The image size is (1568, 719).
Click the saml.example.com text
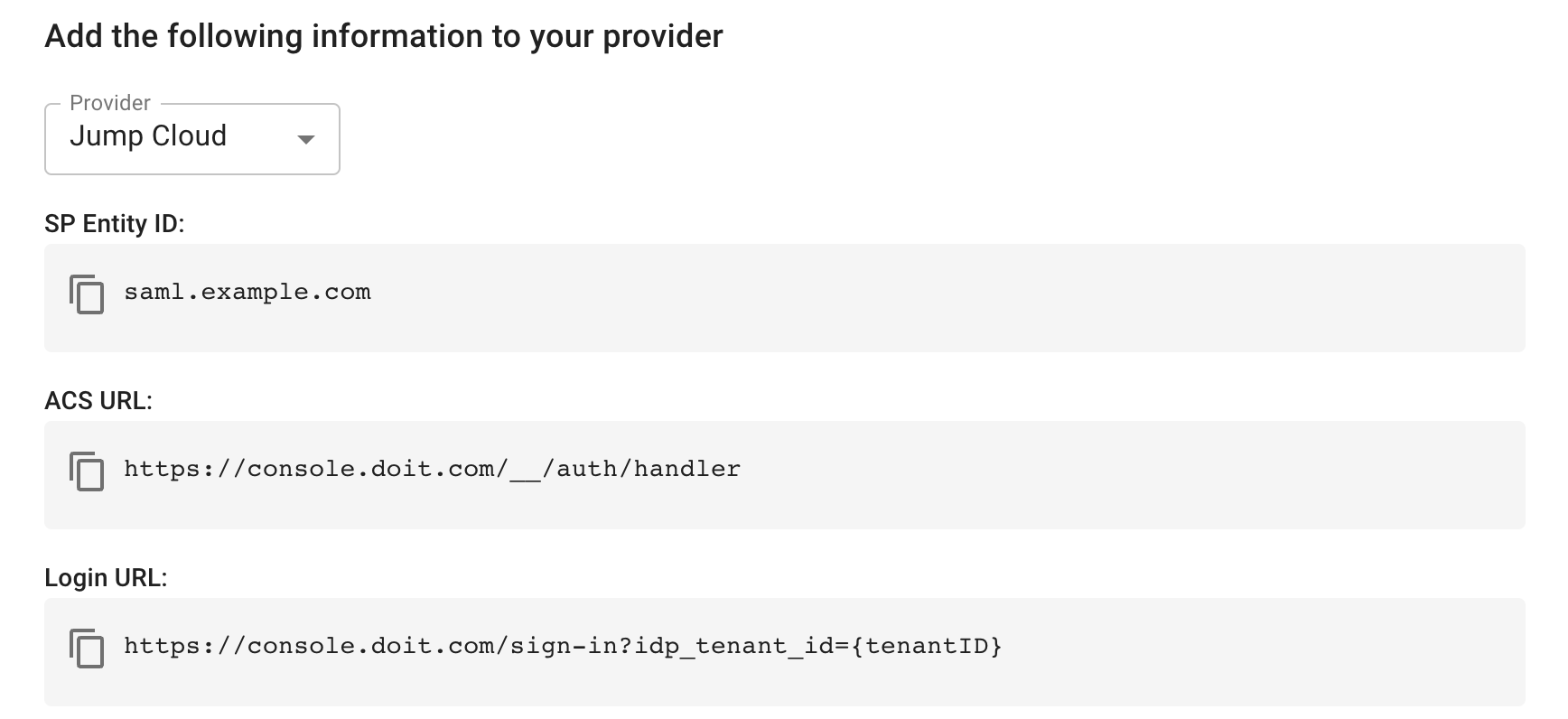click(247, 291)
